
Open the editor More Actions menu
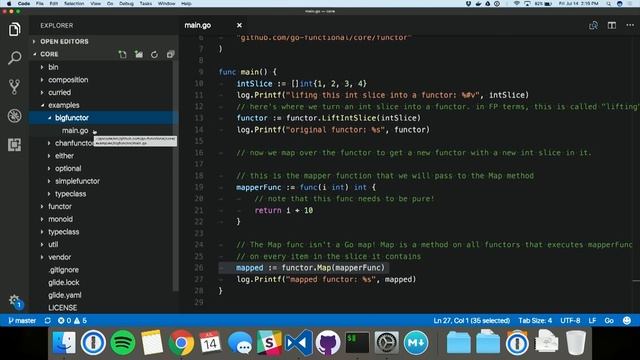coord(630,25)
